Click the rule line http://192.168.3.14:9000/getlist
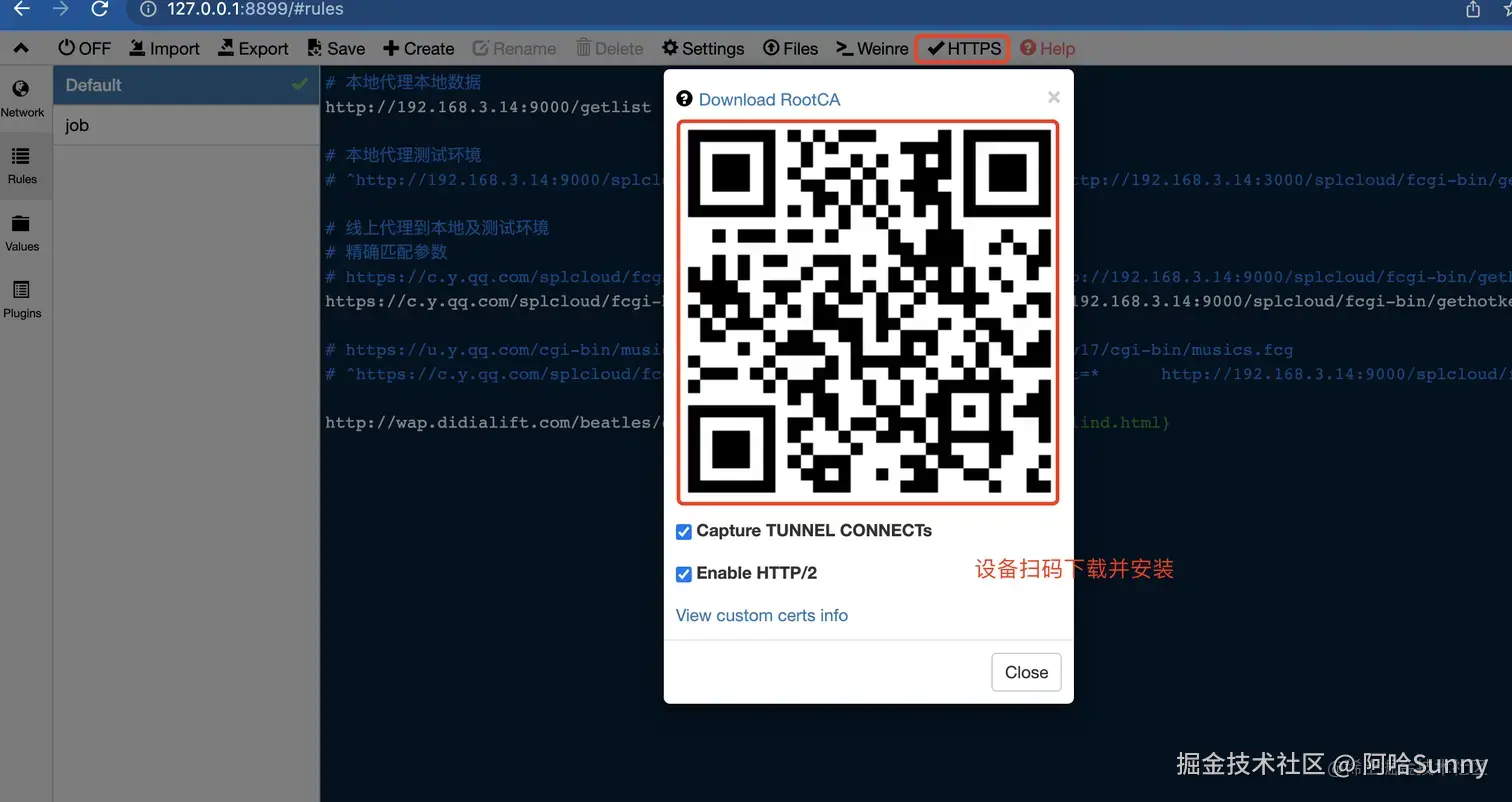Screen dimensions: 1512x802 coord(488,106)
